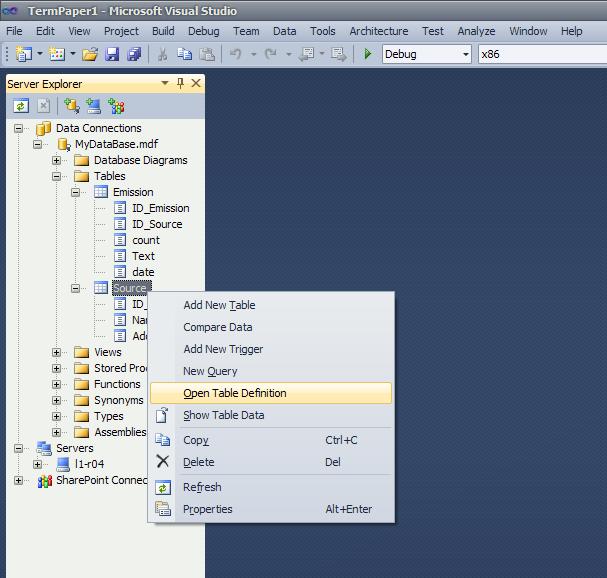Open the File menu

click(14, 31)
